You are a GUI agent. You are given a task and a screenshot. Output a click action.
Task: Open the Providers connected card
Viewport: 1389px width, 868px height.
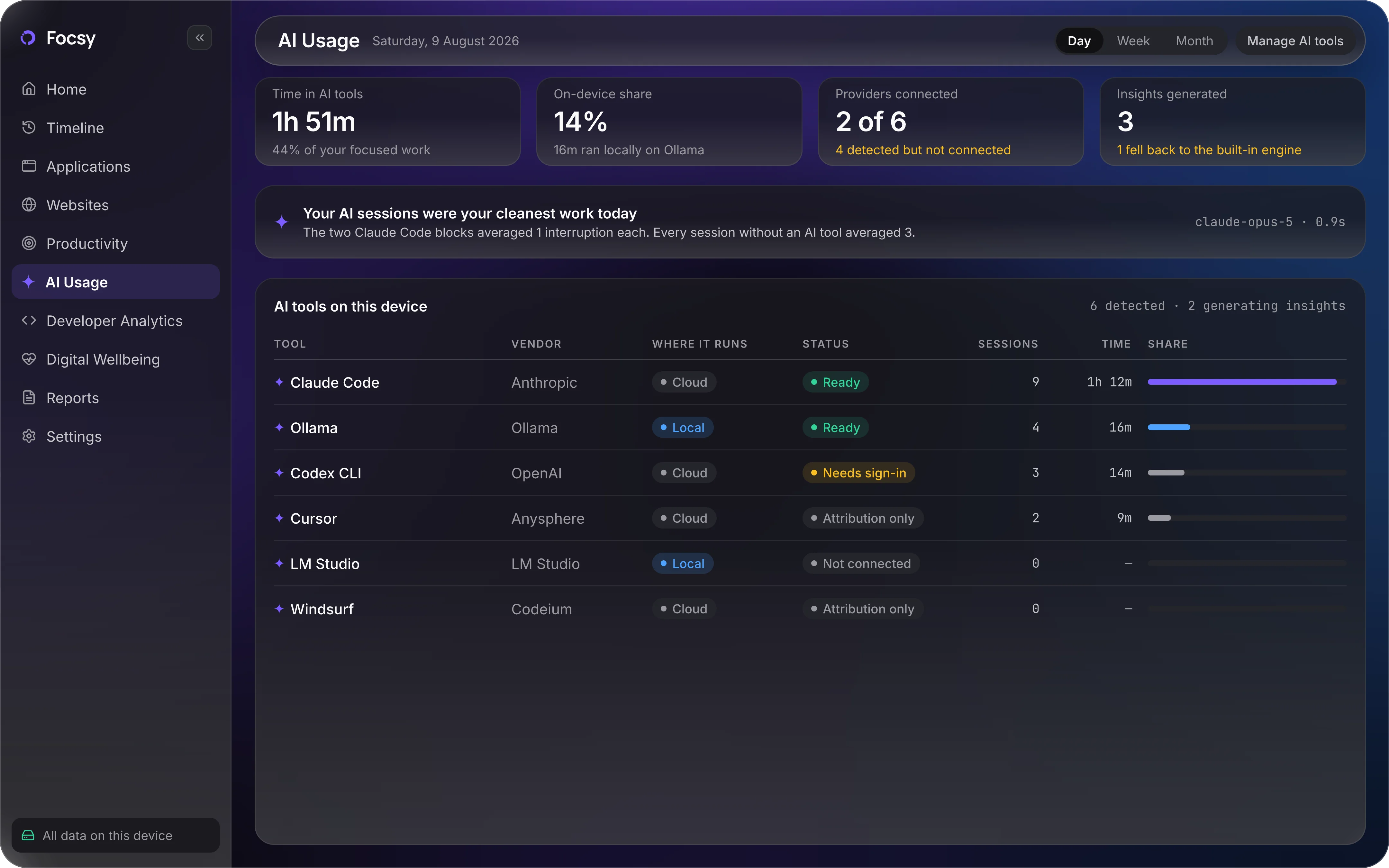coord(950,122)
